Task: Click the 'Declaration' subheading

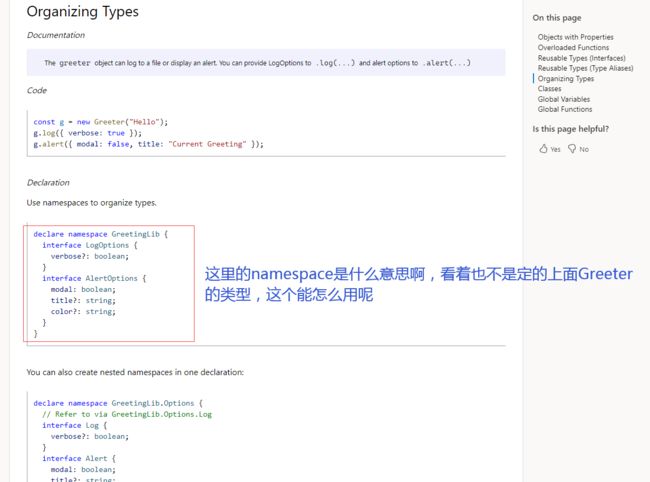Action: 48,182
